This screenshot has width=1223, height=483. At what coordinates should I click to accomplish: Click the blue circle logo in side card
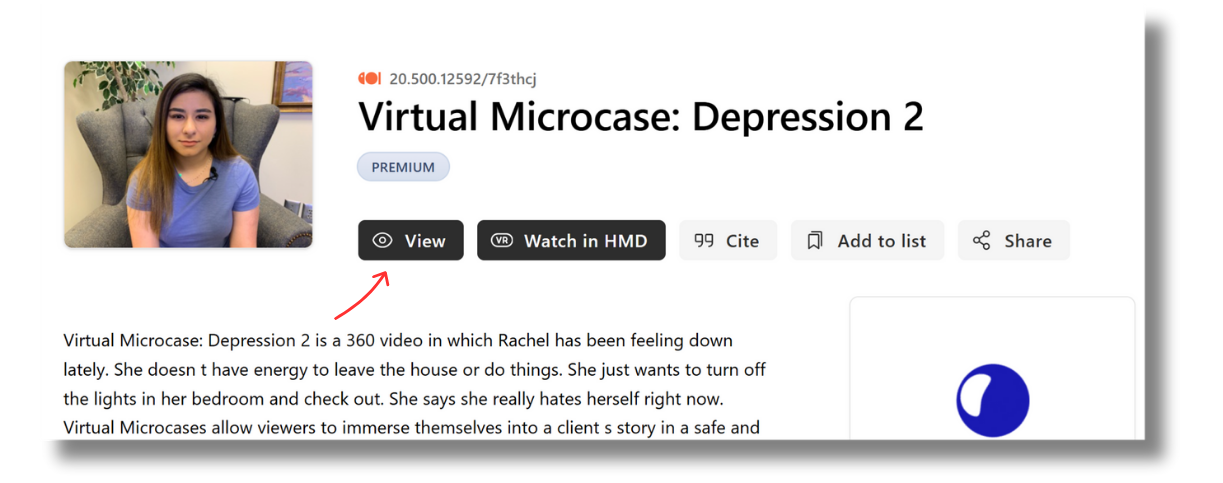click(992, 400)
